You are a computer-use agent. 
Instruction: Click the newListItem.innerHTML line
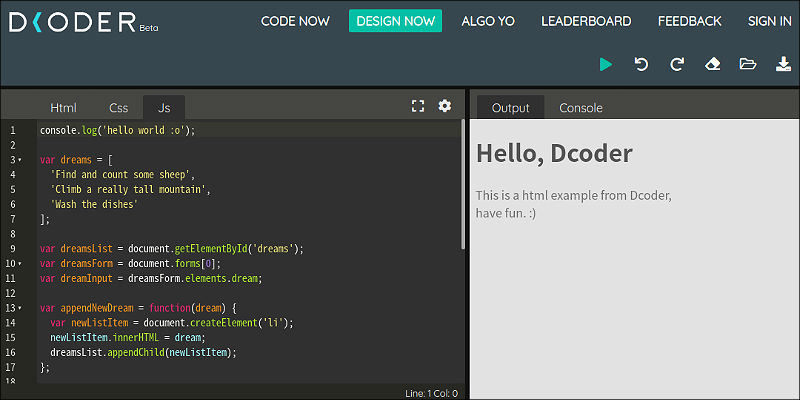[128, 338]
